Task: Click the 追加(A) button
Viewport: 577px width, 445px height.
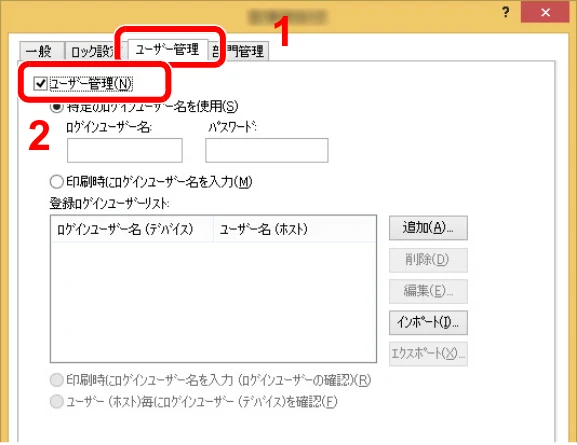Action: click(x=428, y=228)
